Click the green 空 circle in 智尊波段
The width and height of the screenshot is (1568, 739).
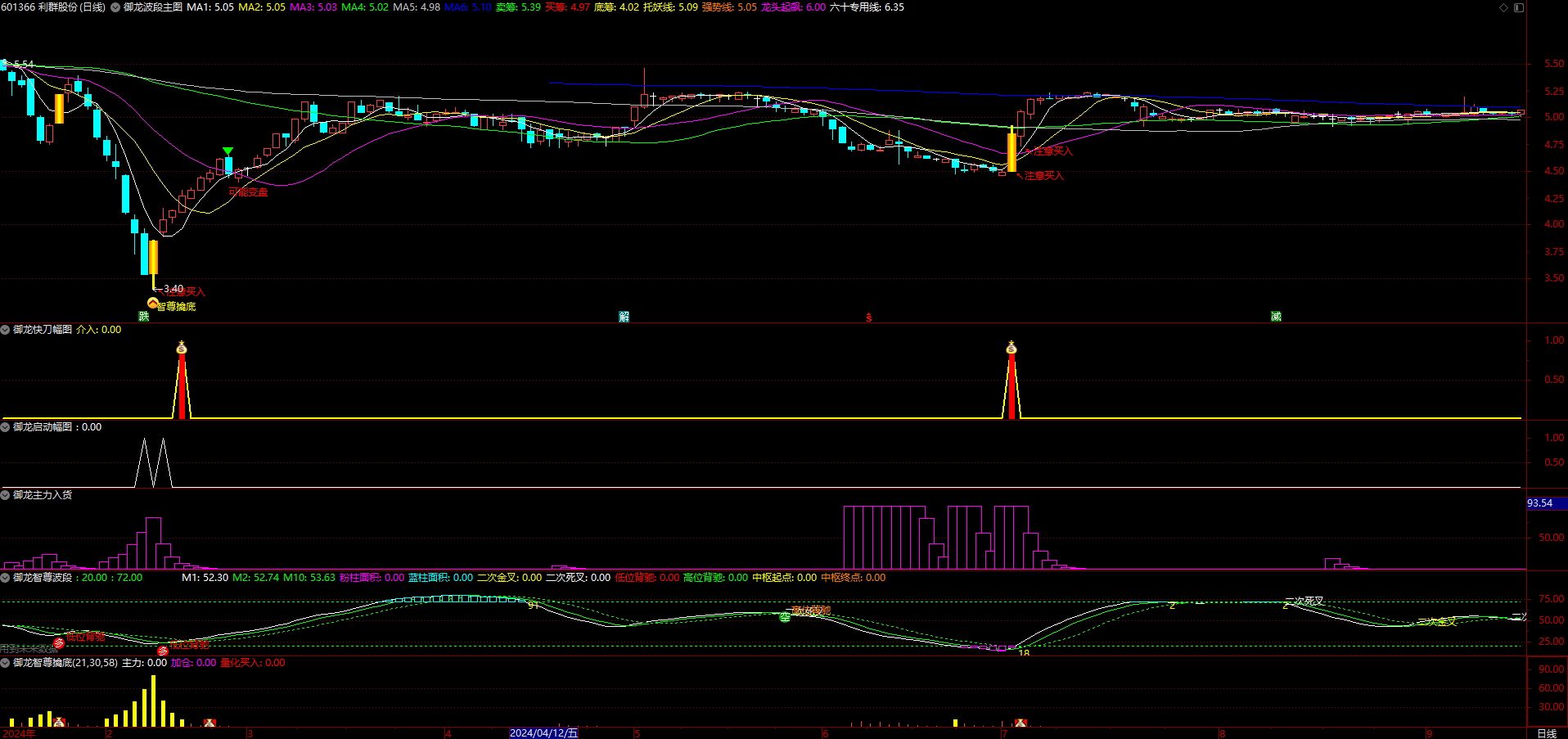coord(785,616)
